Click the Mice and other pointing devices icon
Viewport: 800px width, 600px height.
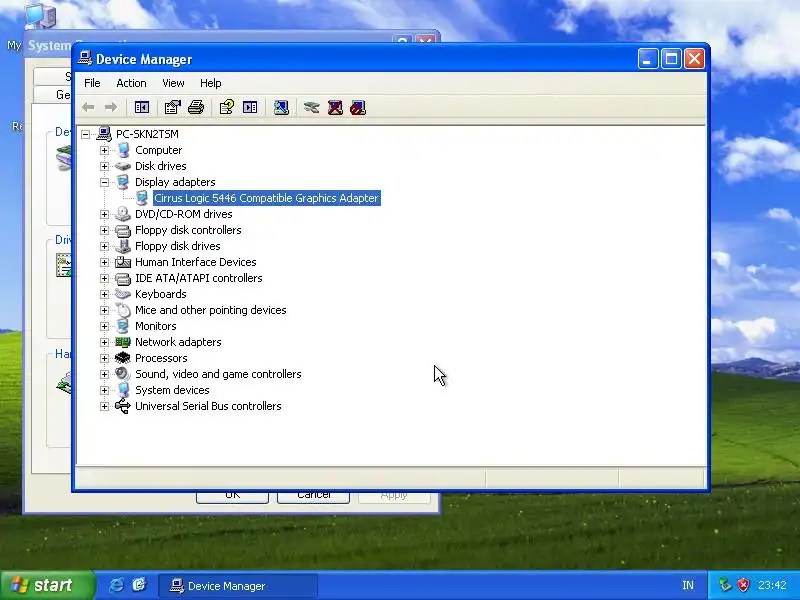click(x=123, y=310)
